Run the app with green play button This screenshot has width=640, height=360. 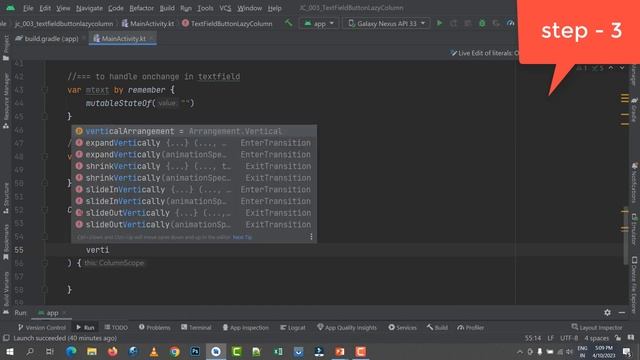coord(439,23)
